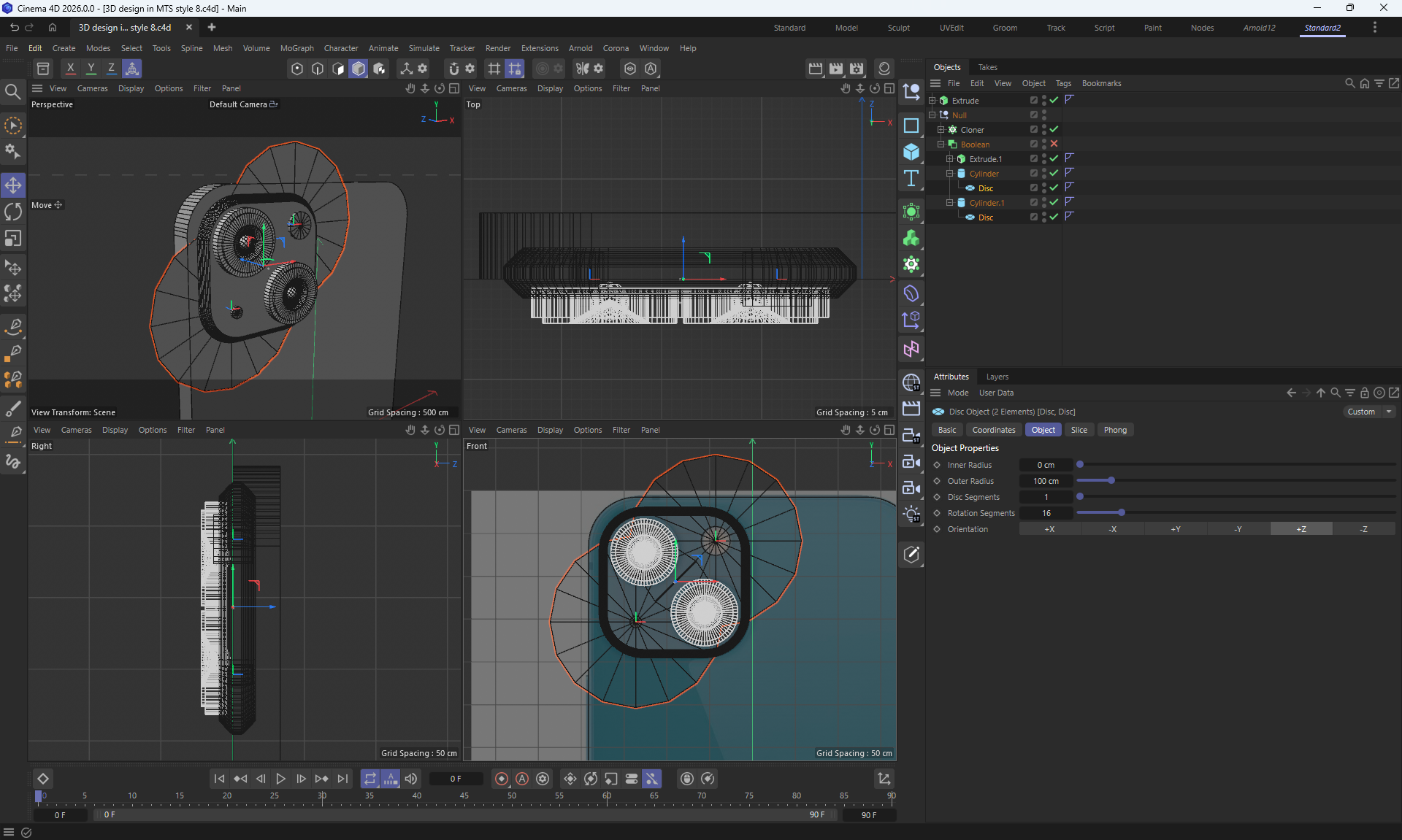Select the Rotate tool in left toolbar
Screen dimensions: 1402x840
[13, 212]
